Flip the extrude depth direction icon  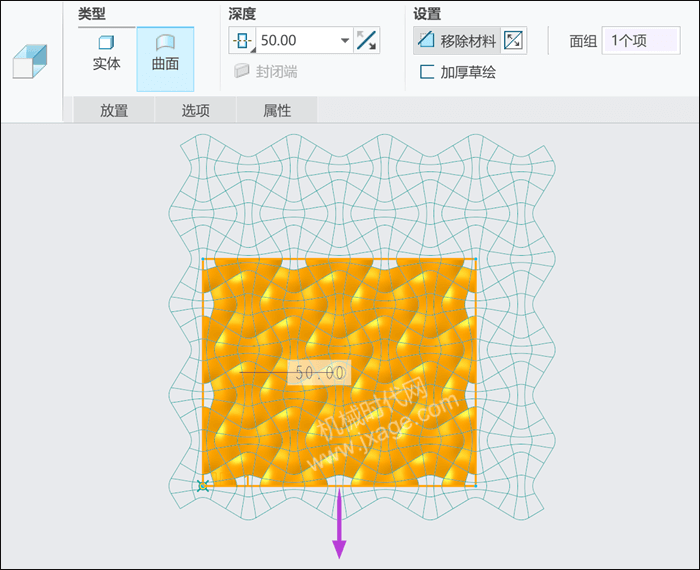tap(366, 41)
